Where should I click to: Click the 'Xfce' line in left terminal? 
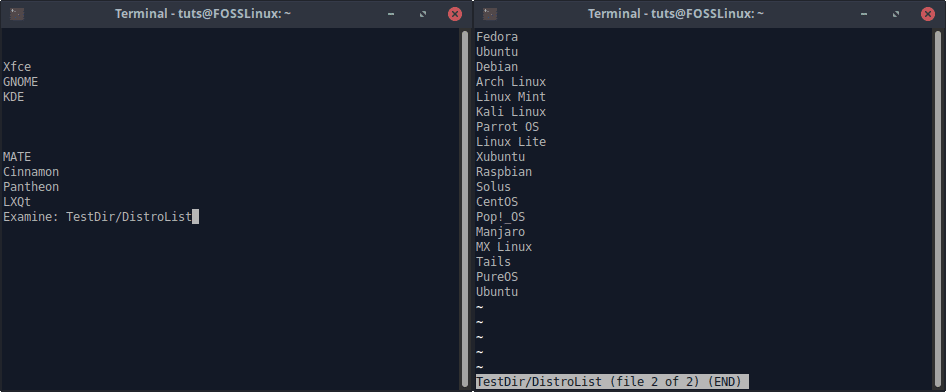point(17,67)
